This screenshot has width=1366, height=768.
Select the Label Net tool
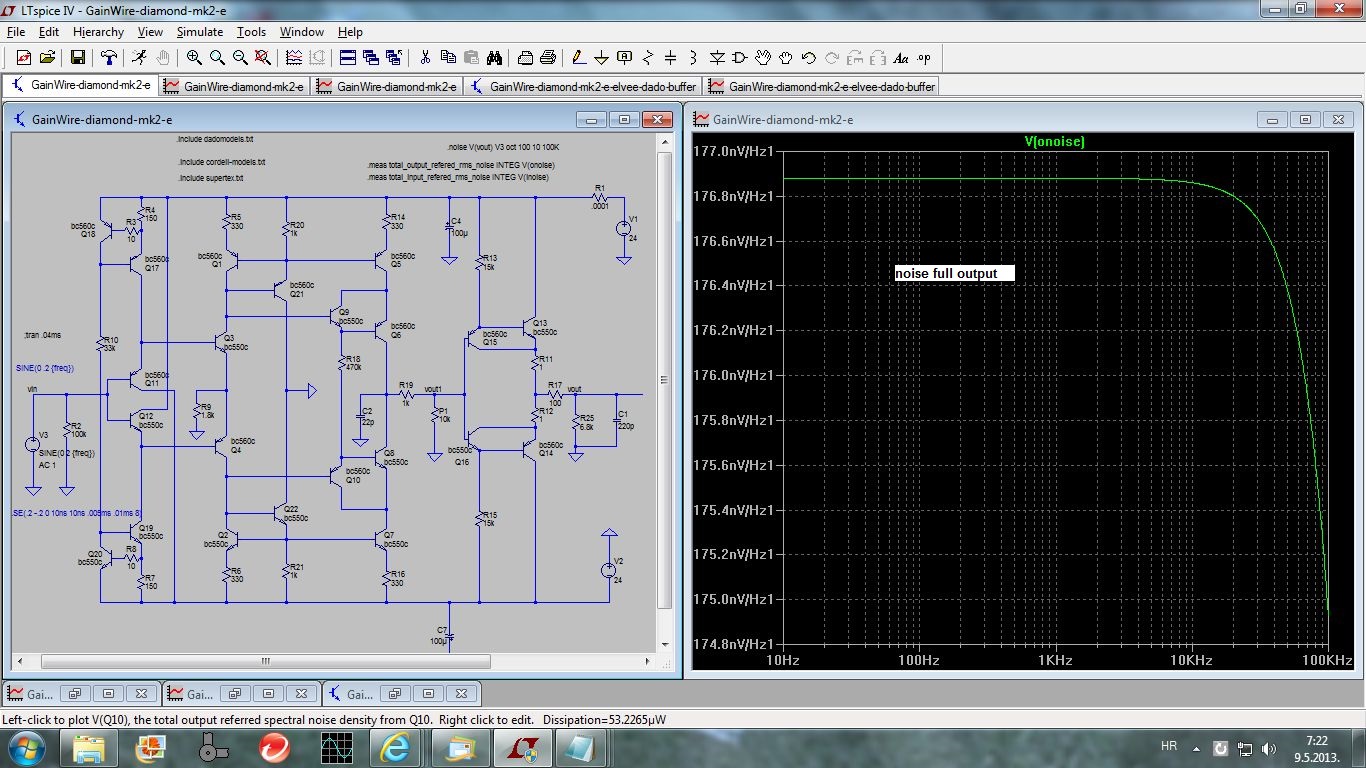[x=625, y=57]
